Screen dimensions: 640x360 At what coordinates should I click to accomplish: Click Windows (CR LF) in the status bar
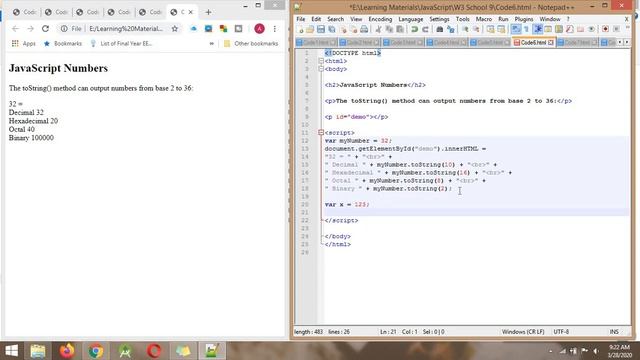click(523, 332)
